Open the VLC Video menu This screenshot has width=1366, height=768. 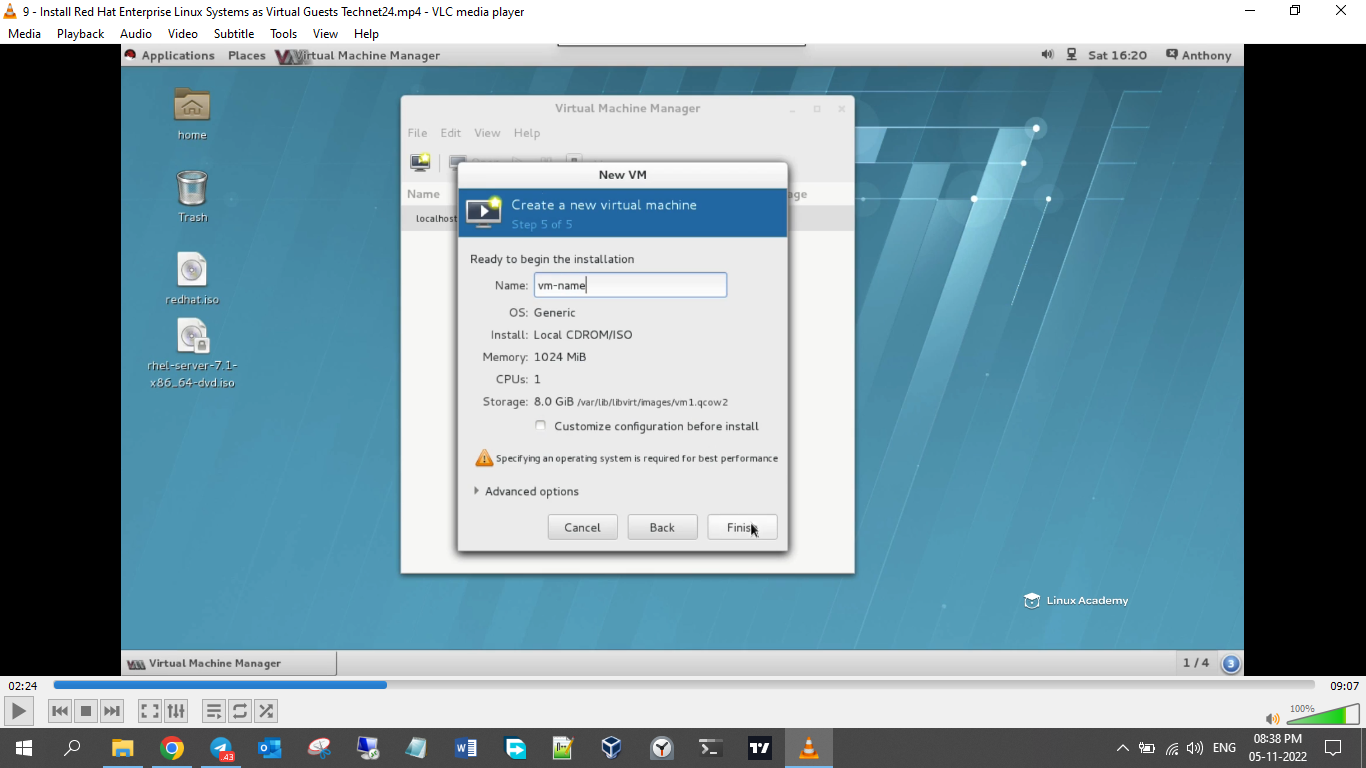click(x=183, y=34)
